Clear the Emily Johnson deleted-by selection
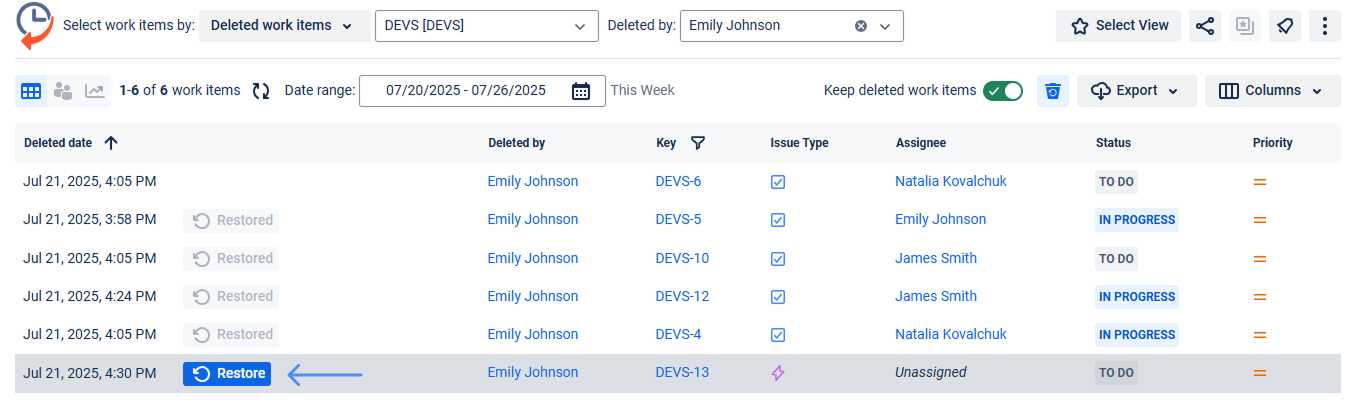Image resolution: width=1351 pixels, height=407 pixels. 861,26
